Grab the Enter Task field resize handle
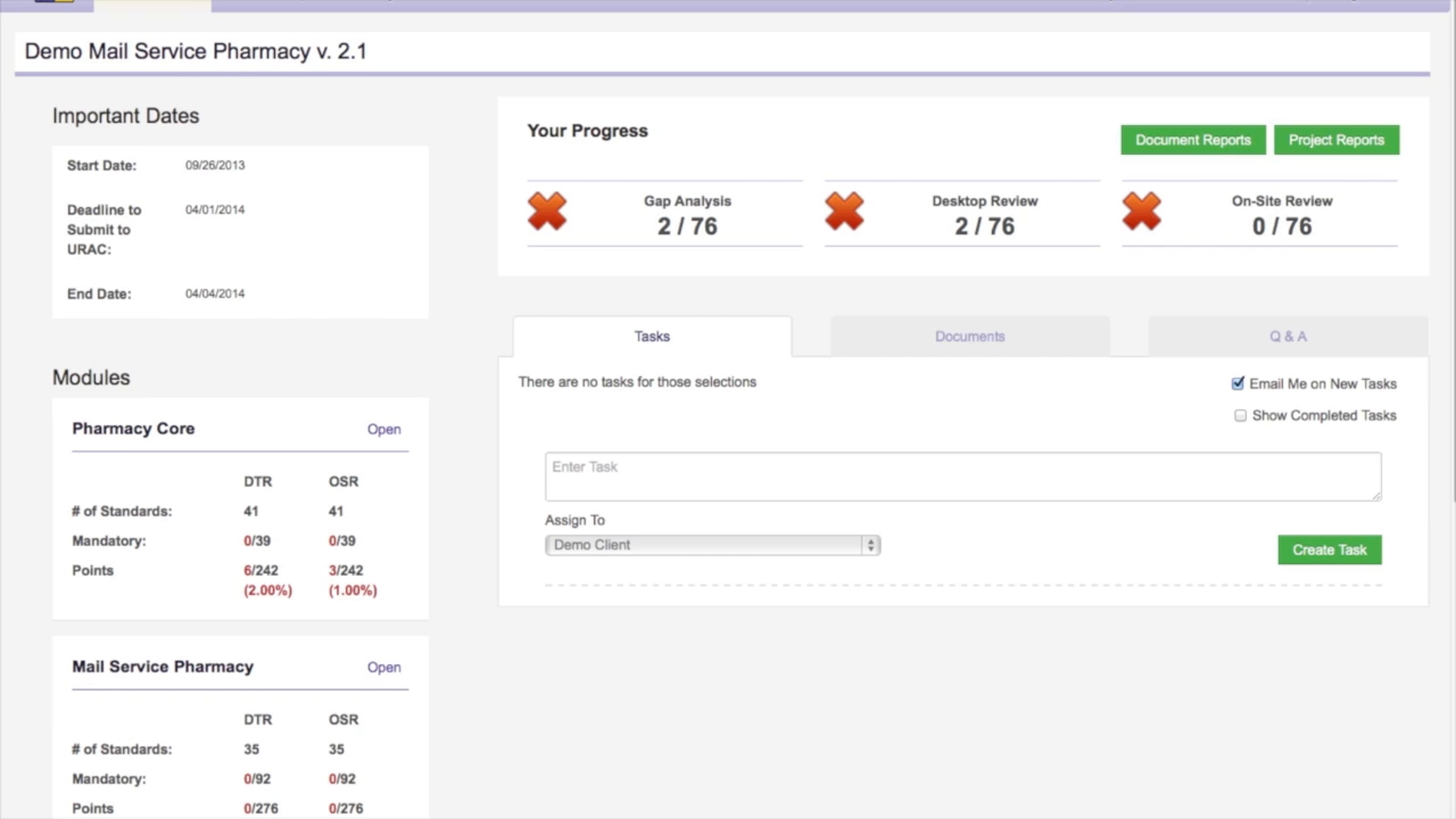 point(1377,496)
